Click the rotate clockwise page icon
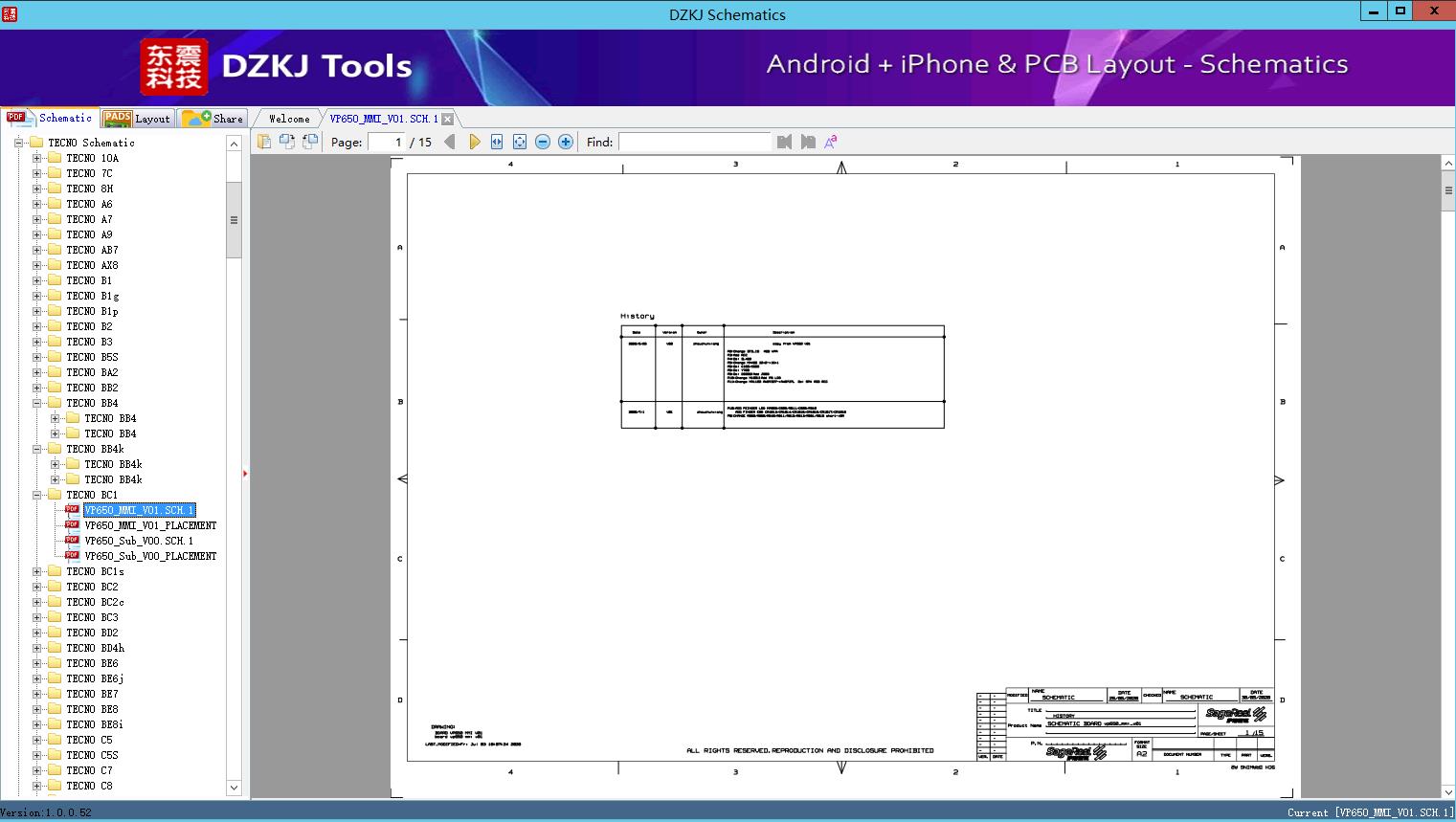The height and width of the screenshot is (822, 1456). click(x=310, y=142)
